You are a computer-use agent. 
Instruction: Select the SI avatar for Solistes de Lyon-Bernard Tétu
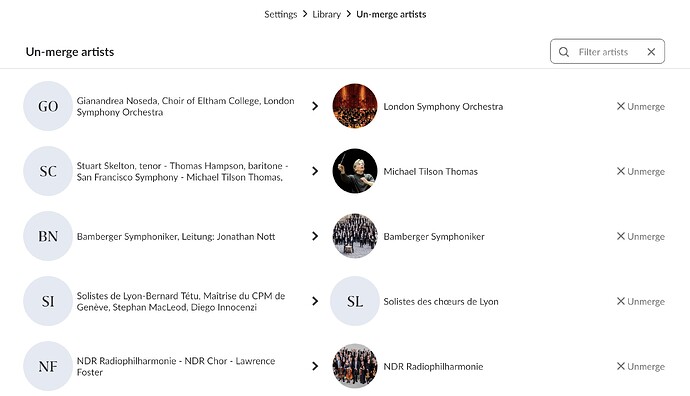click(48, 301)
